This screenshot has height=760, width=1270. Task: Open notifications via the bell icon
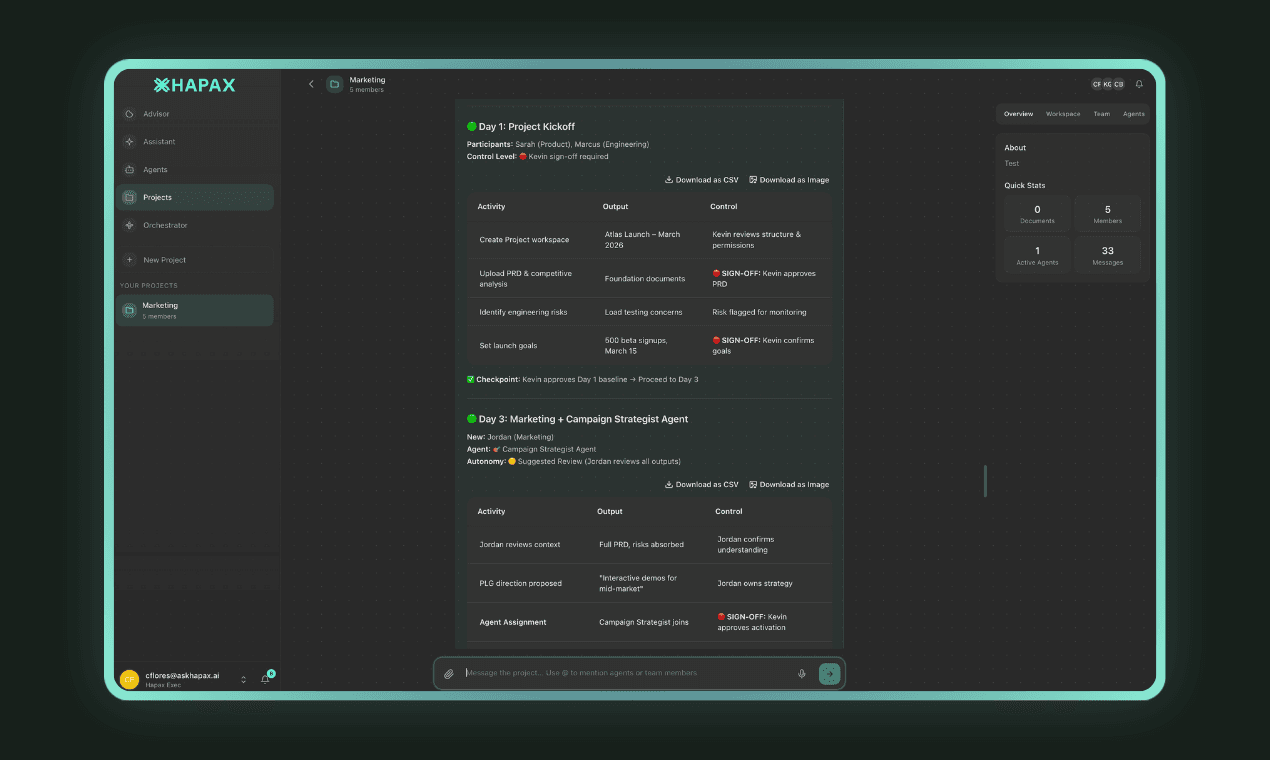coord(1138,84)
